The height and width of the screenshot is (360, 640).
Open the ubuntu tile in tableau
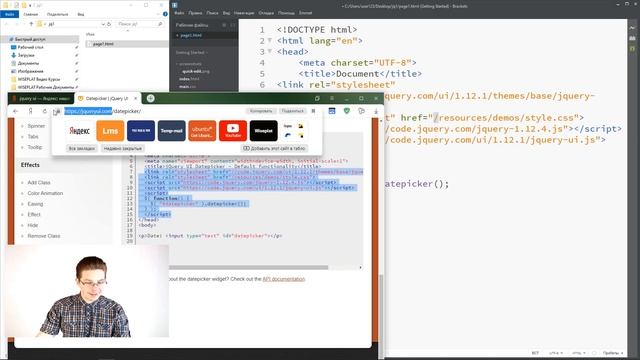click(202, 131)
